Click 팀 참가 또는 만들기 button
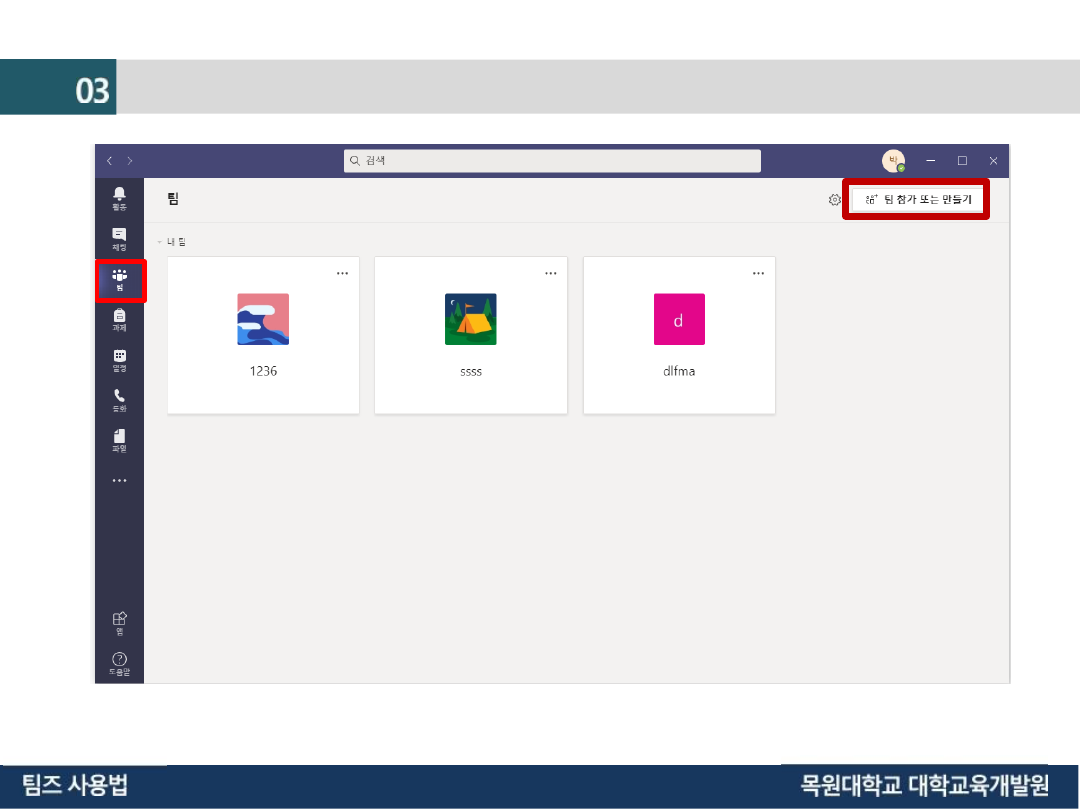The image size is (1080, 810). [x=917, y=200]
